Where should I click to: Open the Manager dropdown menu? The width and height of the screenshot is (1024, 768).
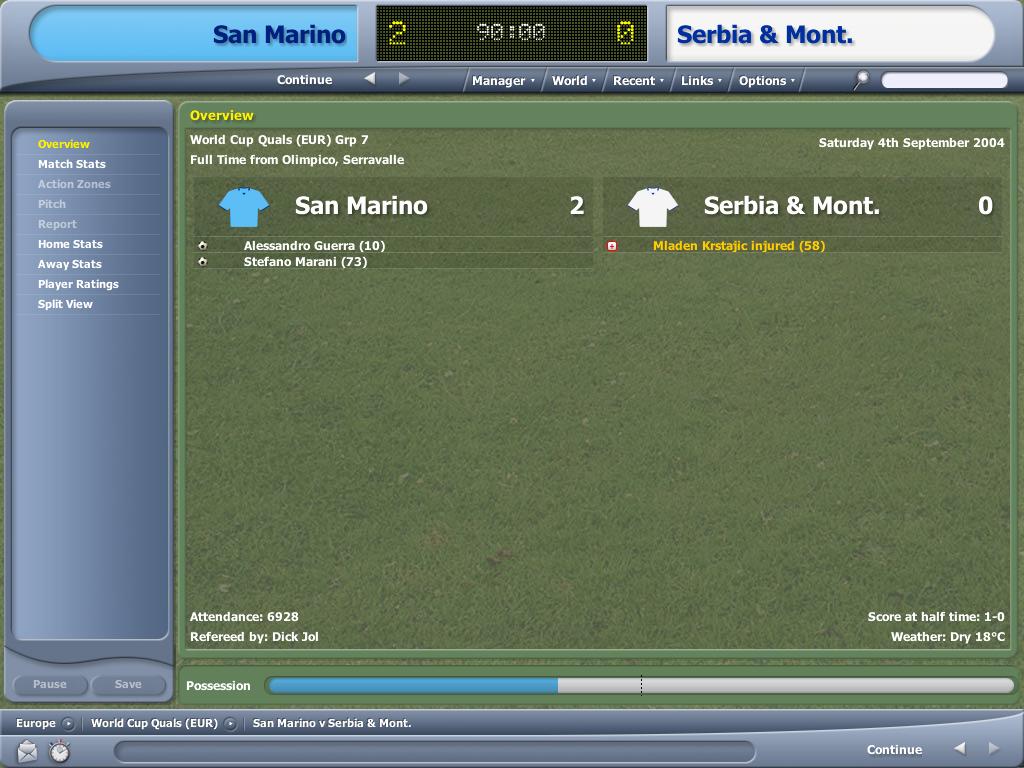pyautogui.click(x=503, y=81)
